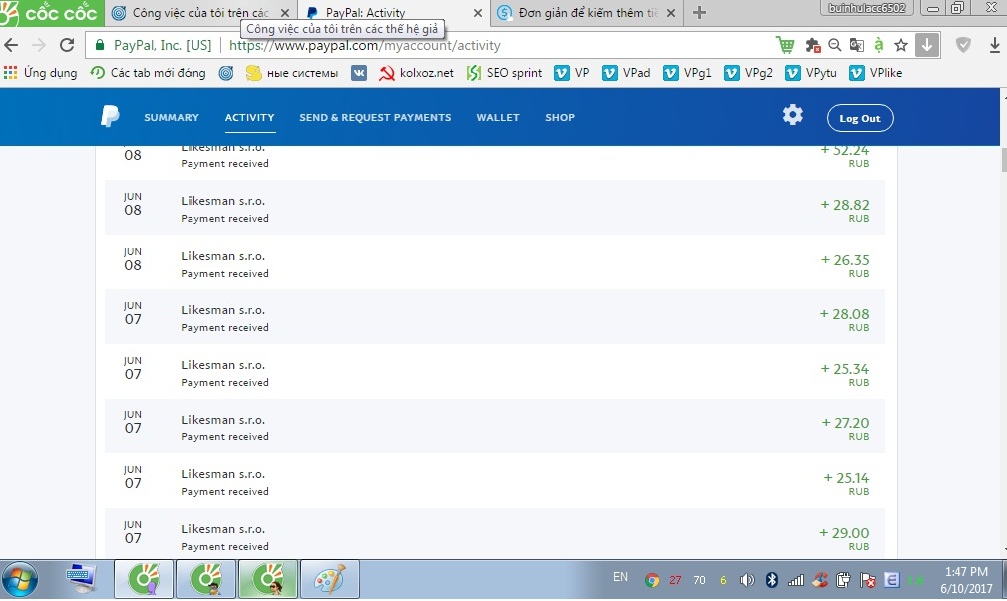Open the Jun 07 payment of + 25.34 RUB

click(495, 371)
